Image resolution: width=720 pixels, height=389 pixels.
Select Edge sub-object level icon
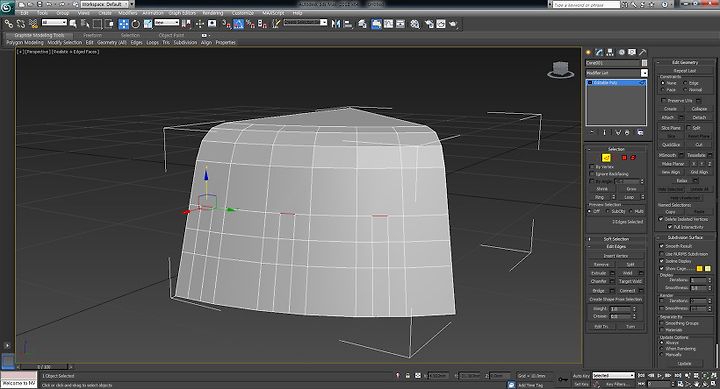[606, 158]
